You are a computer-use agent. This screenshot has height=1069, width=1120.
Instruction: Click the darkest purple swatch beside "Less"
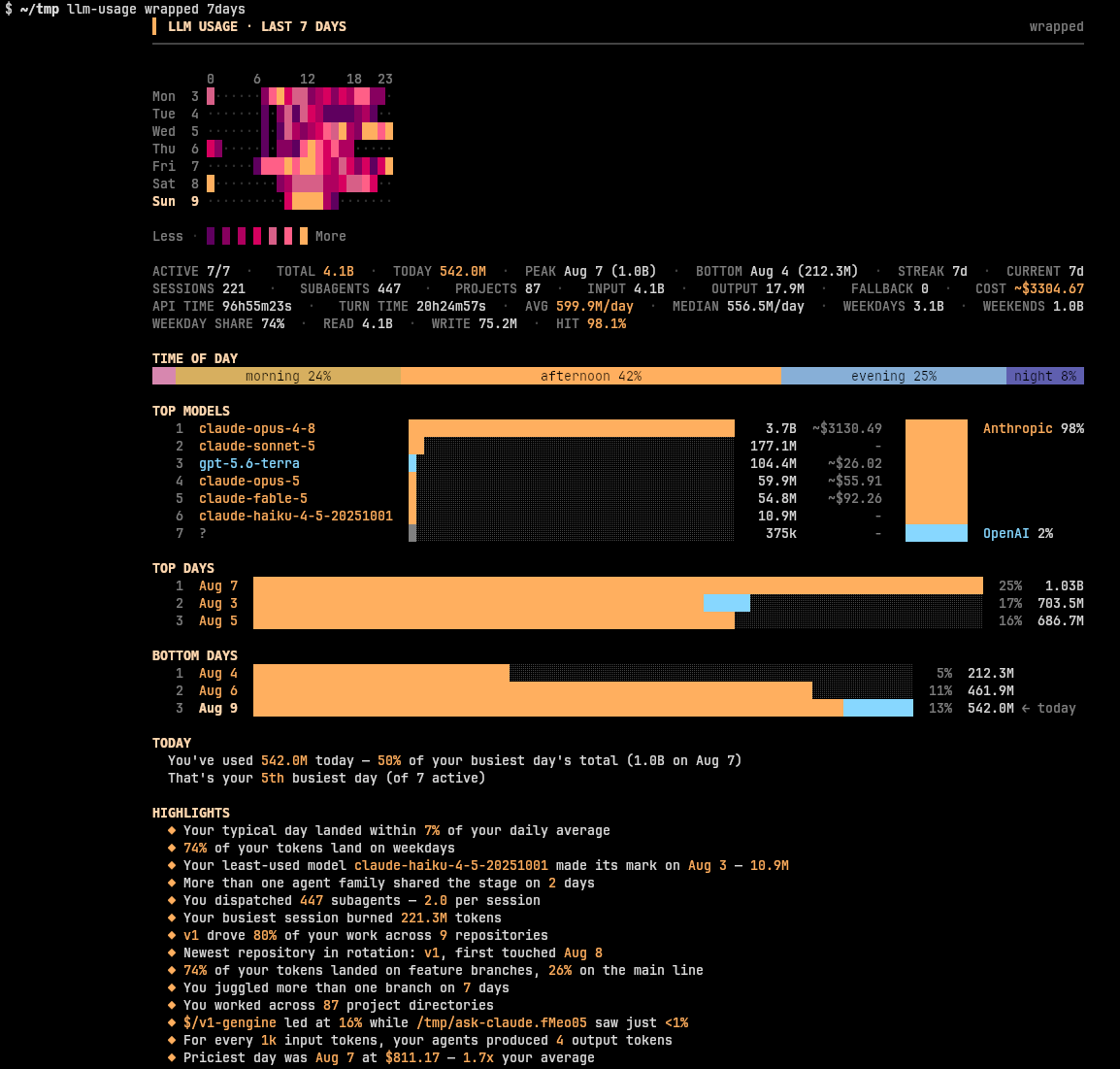click(x=211, y=236)
